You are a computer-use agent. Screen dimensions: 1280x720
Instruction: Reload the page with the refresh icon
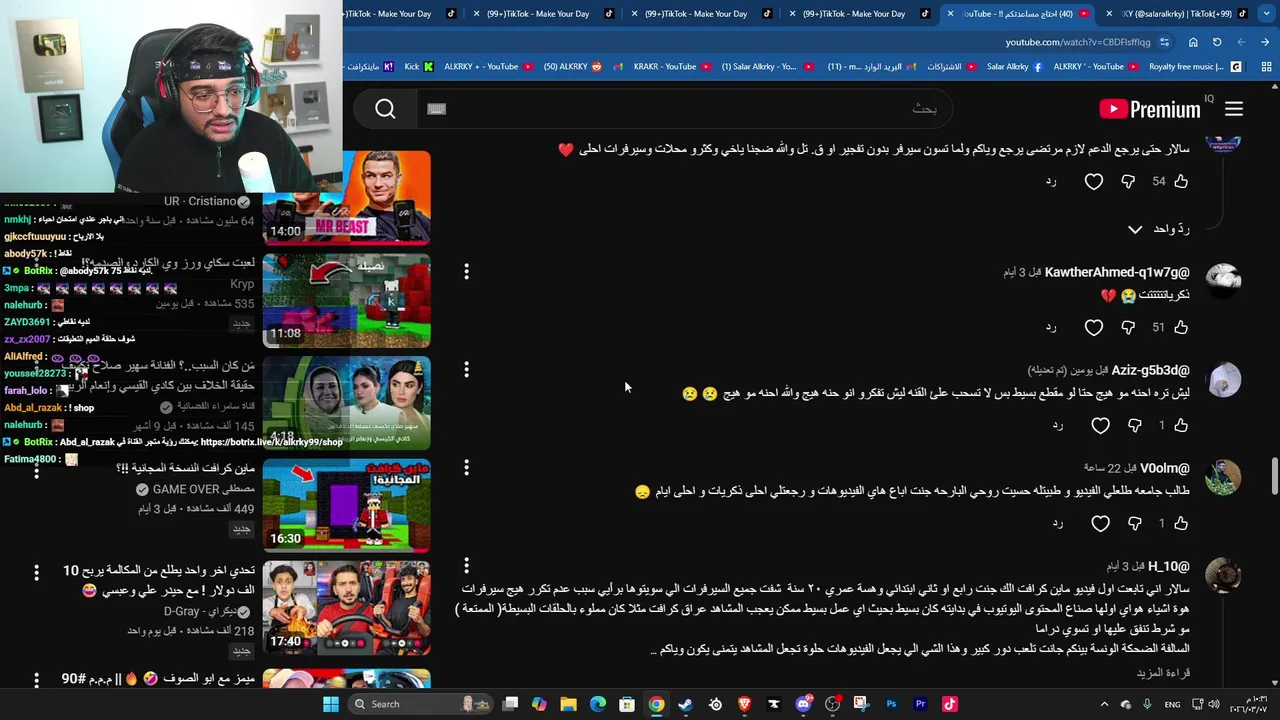tap(1217, 42)
